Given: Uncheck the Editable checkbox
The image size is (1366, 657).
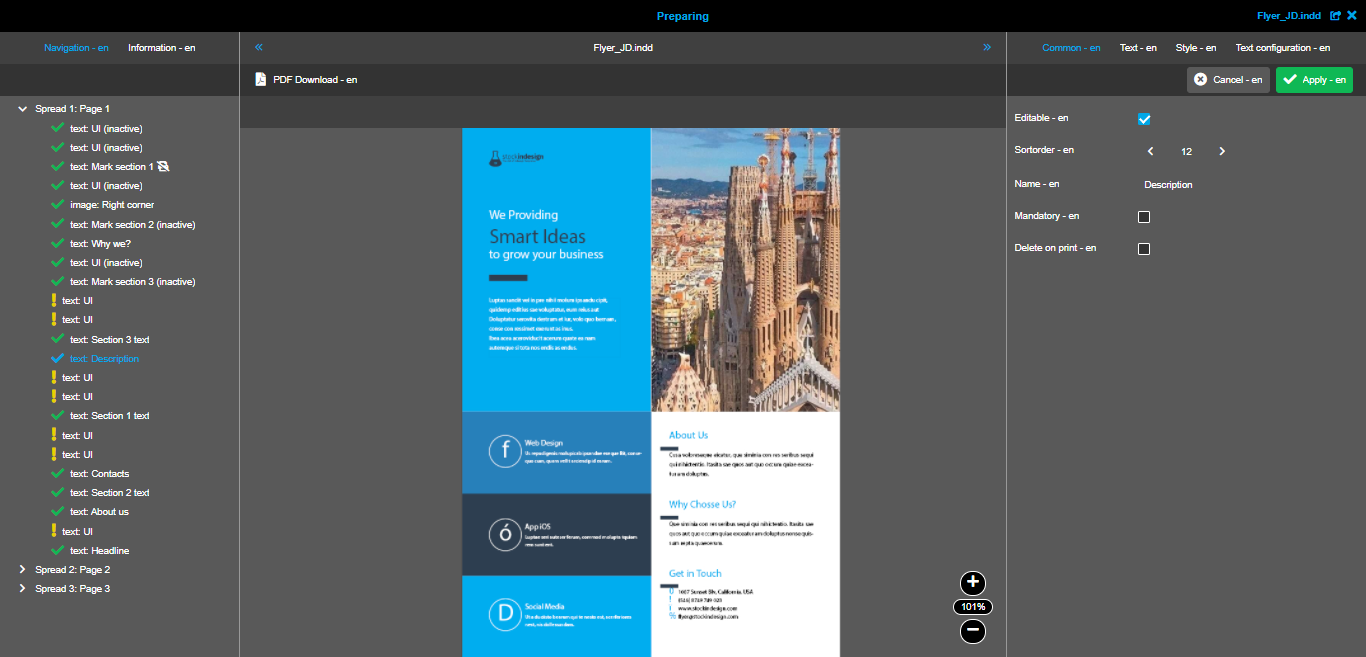Looking at the screenshot, I should [1144, 119].
